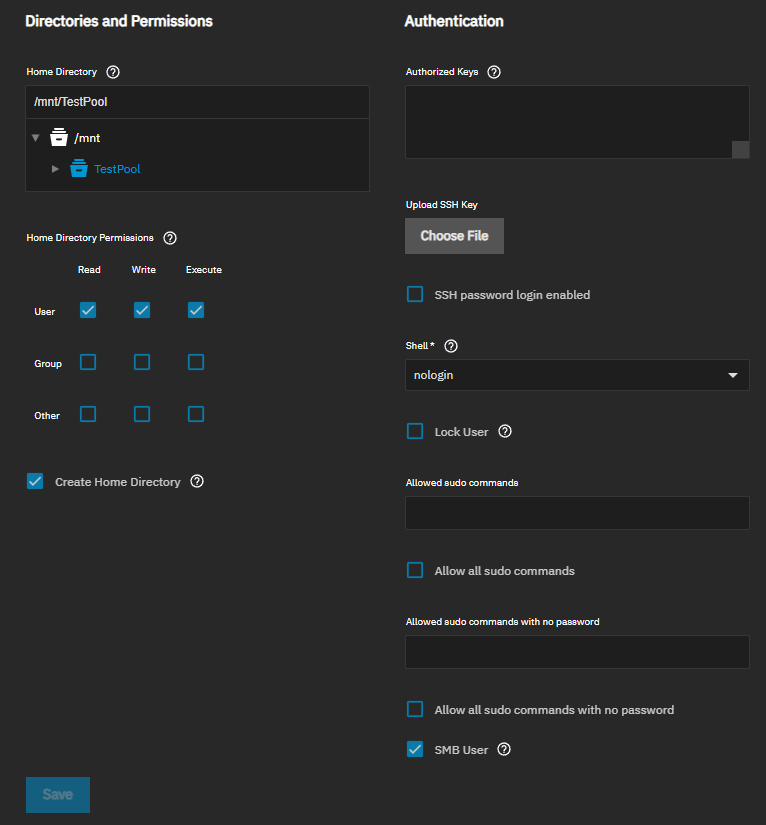Select the /mnt tree entry
Viewport: 766px width, 825px height.
click(87, 138)
